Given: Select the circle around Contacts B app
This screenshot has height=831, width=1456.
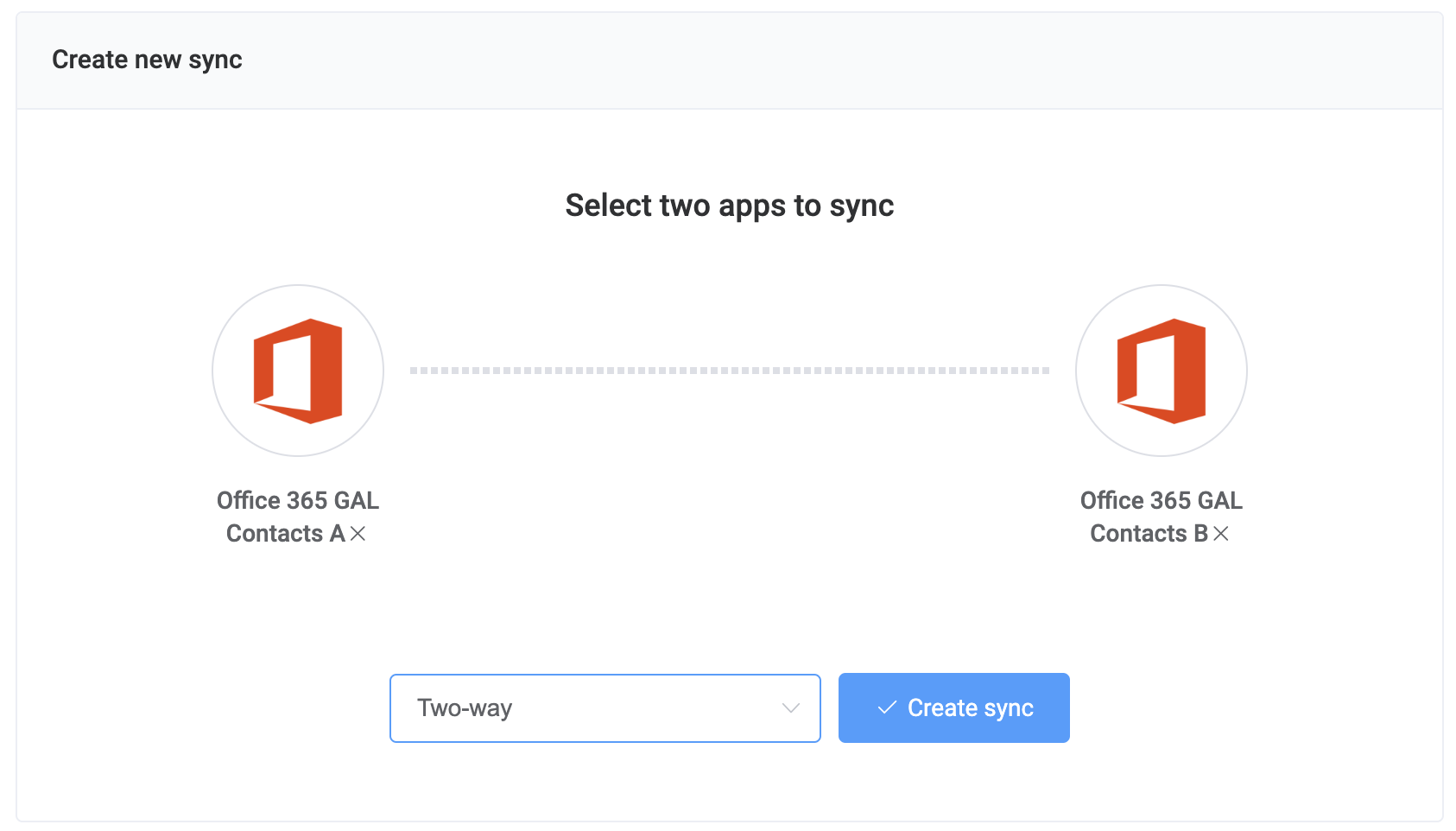Looking at the screenshot, I should (1162, 371).
